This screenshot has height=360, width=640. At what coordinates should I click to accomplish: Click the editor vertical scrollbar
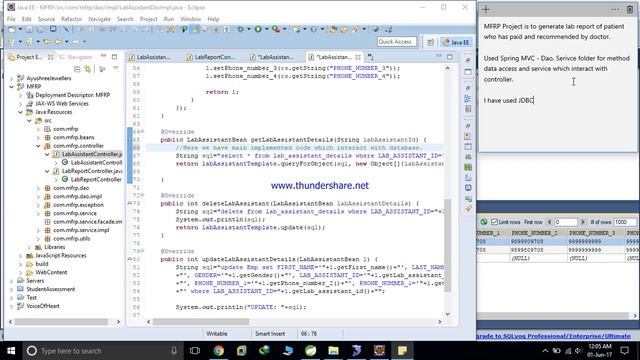[447, 245]
